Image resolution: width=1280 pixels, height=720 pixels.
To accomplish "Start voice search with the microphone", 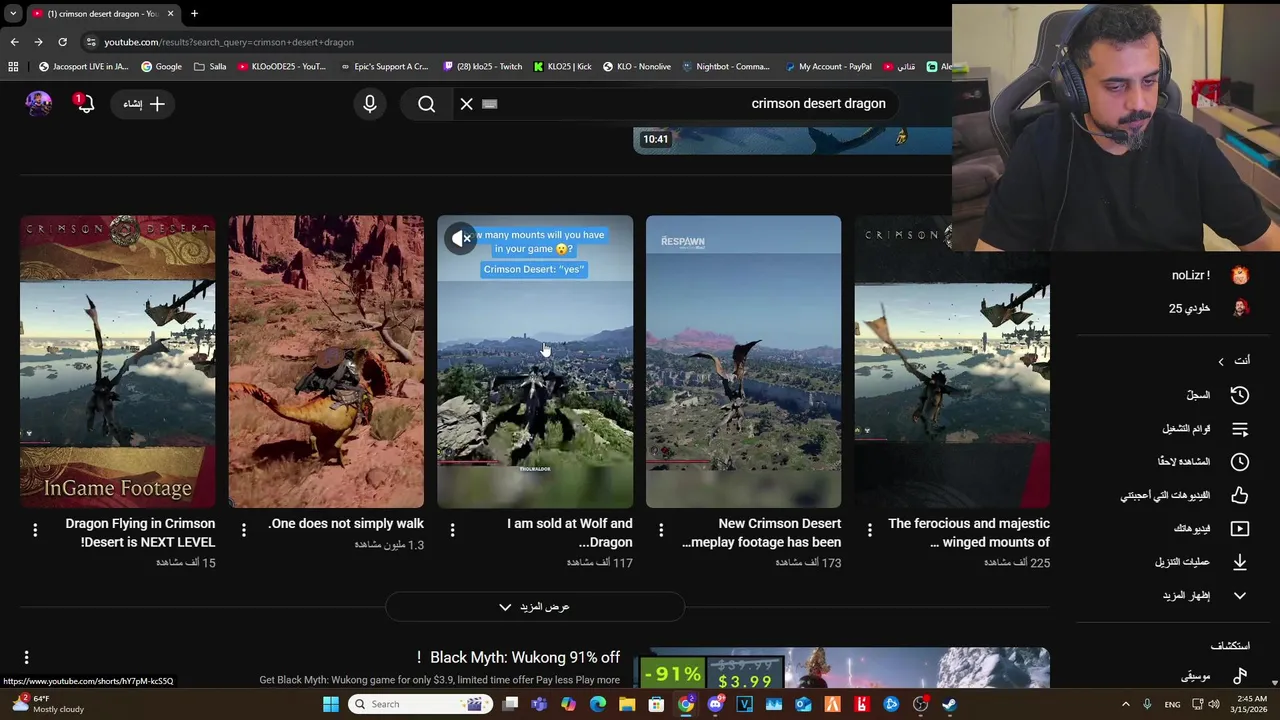I will 370,103.
